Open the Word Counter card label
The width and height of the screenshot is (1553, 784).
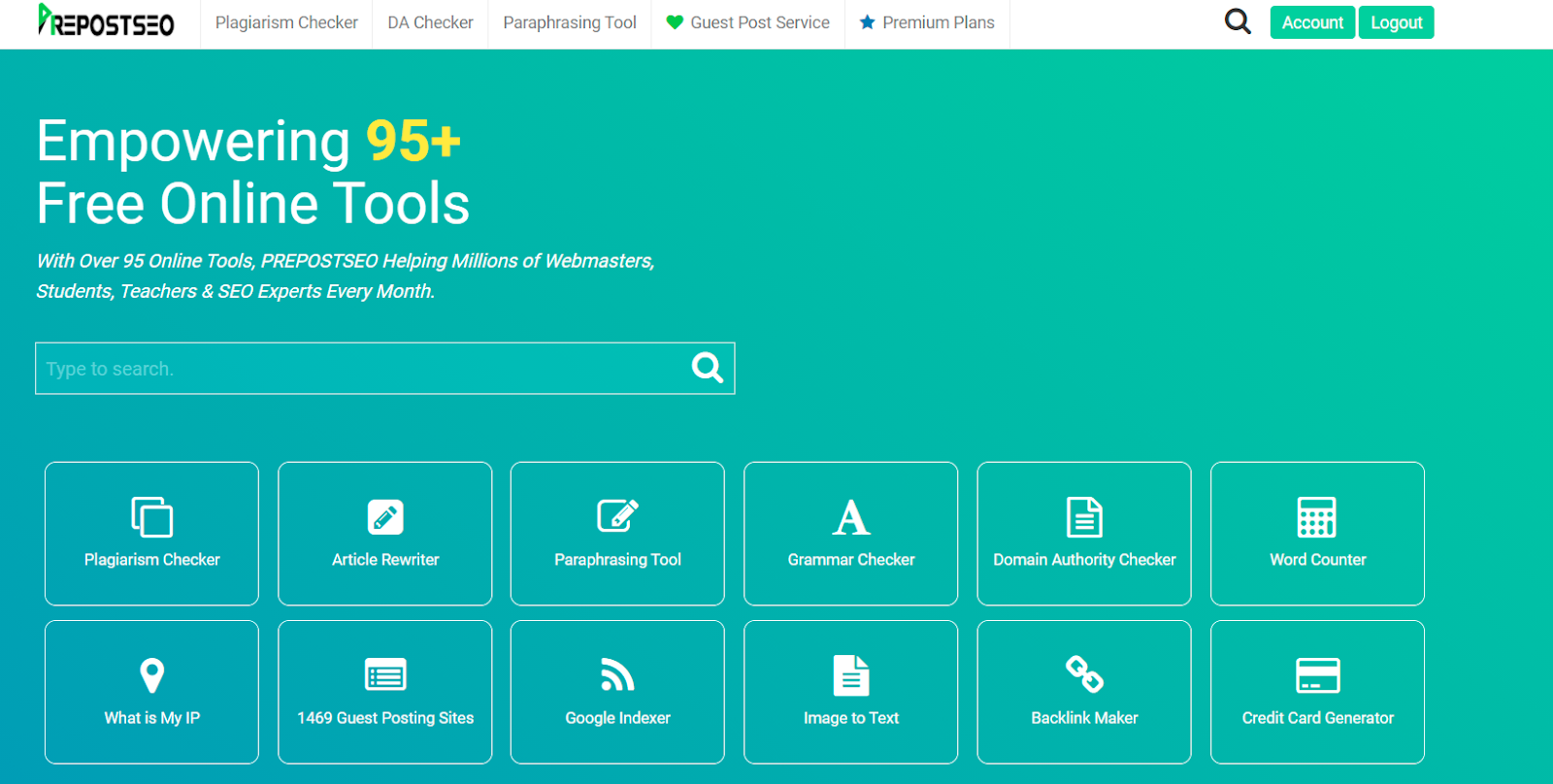(x=1317, y=560)
